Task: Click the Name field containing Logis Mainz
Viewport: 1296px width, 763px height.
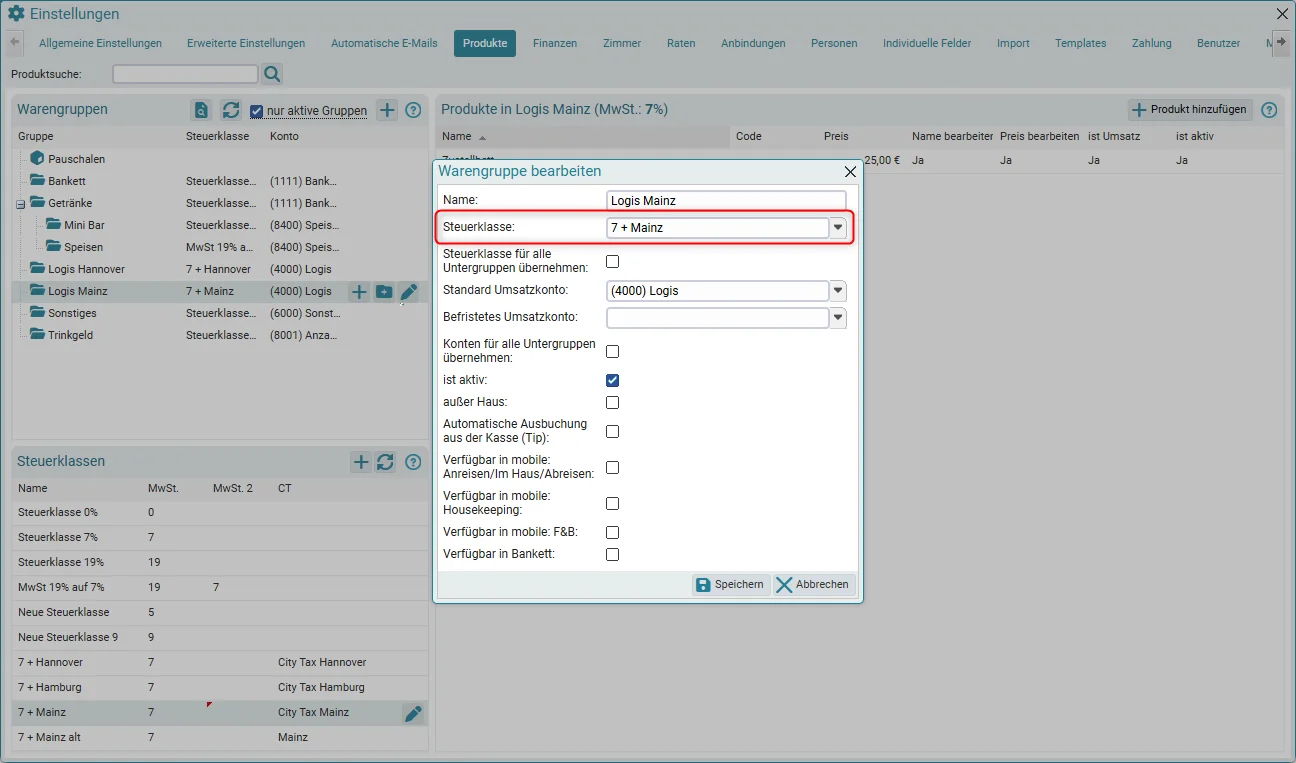Action: [726, 200]
